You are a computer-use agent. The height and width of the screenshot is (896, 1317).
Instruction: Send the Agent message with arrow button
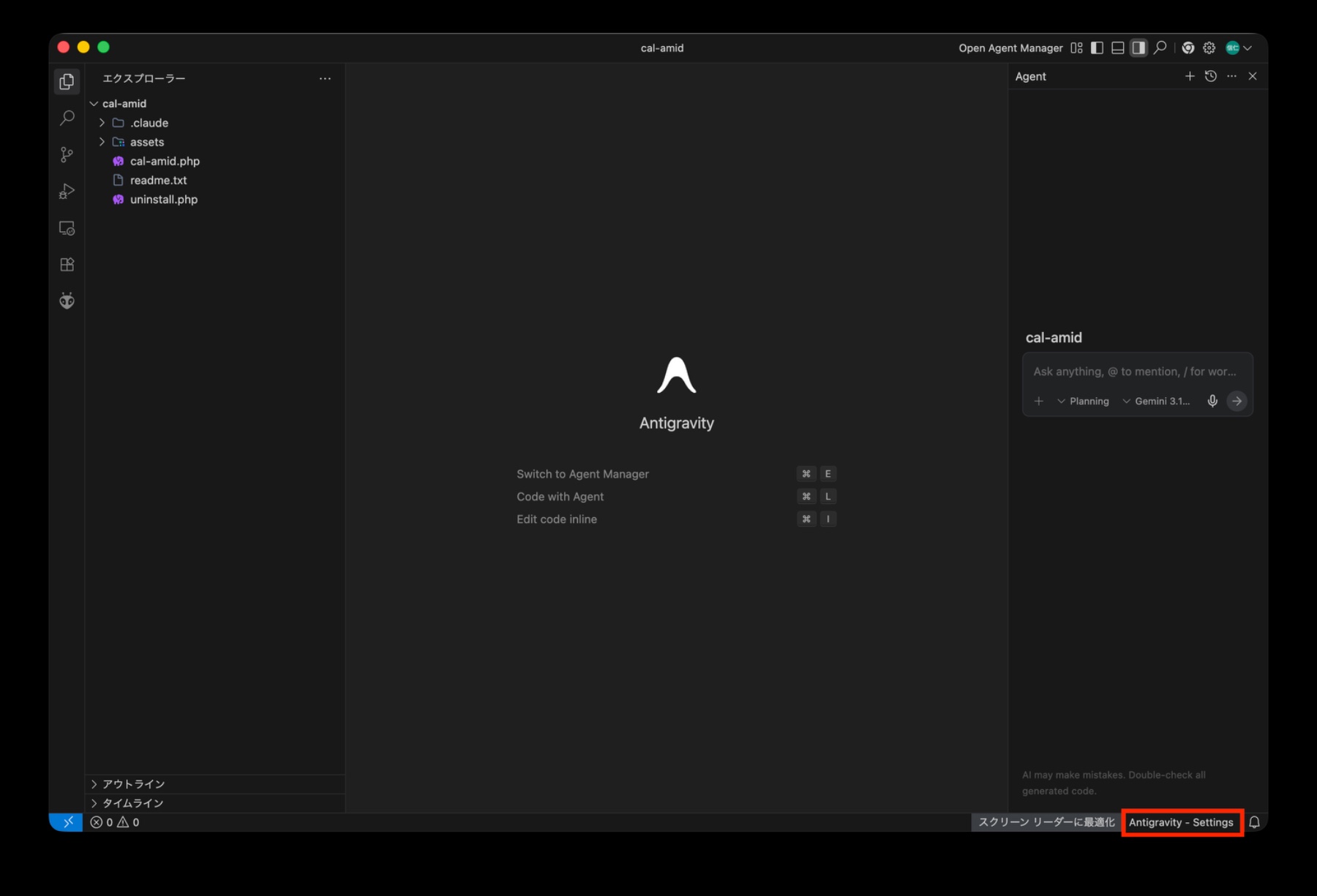point(1237,401)
